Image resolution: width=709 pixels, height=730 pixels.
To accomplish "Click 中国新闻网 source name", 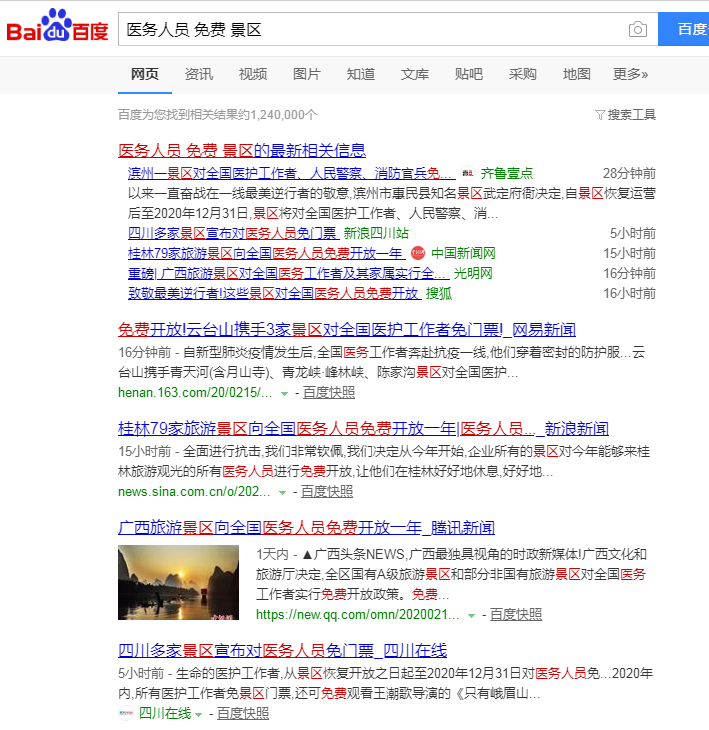I will [463, 253].
